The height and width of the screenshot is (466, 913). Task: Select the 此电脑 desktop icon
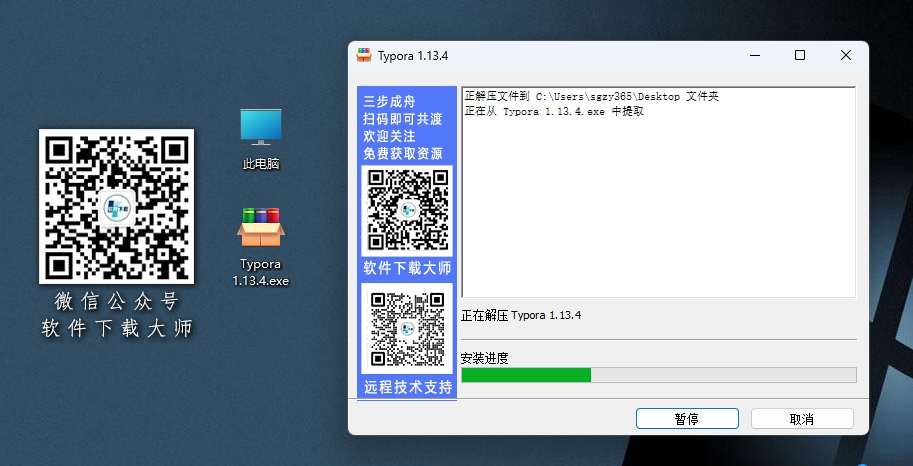[261, 140]
